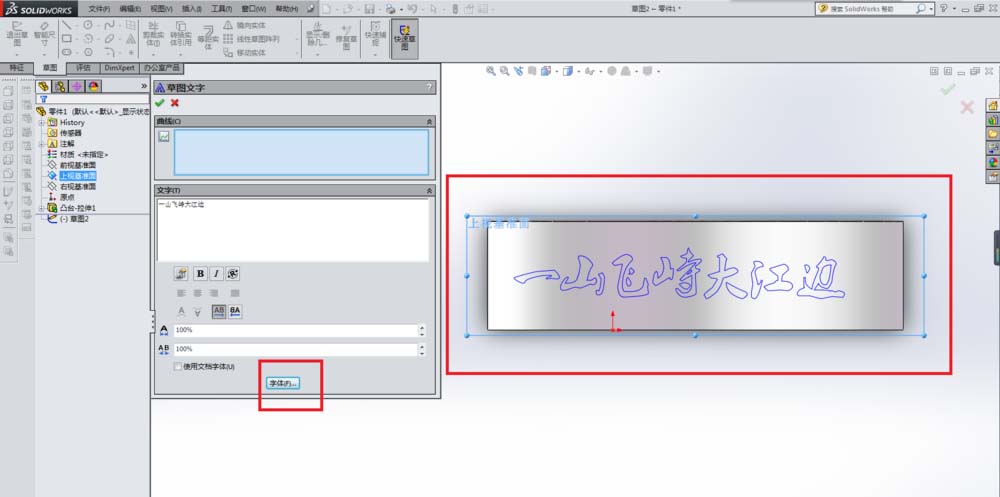Click the center align text icon
Image resolution: width=1000 pixels, height=497 pixels.
[198, 293]
